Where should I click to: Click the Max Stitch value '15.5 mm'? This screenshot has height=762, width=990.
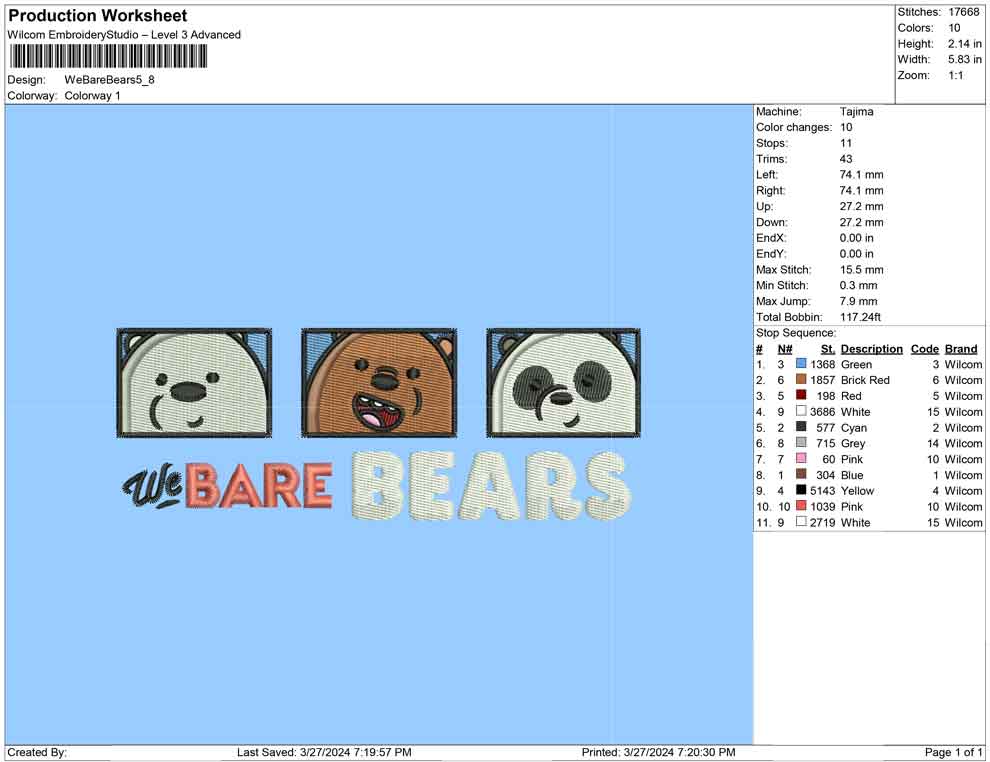click(862, 270)
